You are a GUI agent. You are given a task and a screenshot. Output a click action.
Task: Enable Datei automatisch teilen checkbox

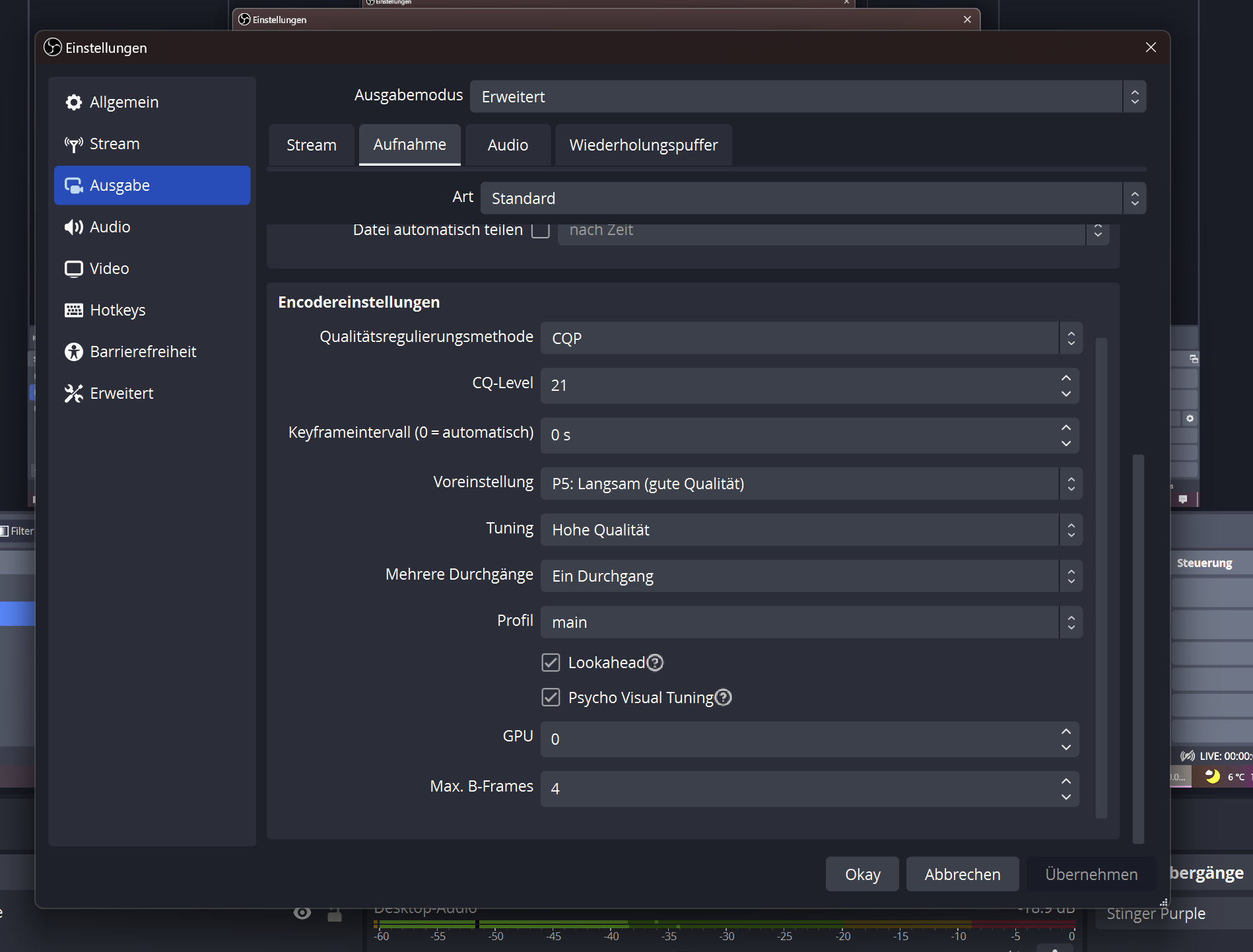point(541,230)
